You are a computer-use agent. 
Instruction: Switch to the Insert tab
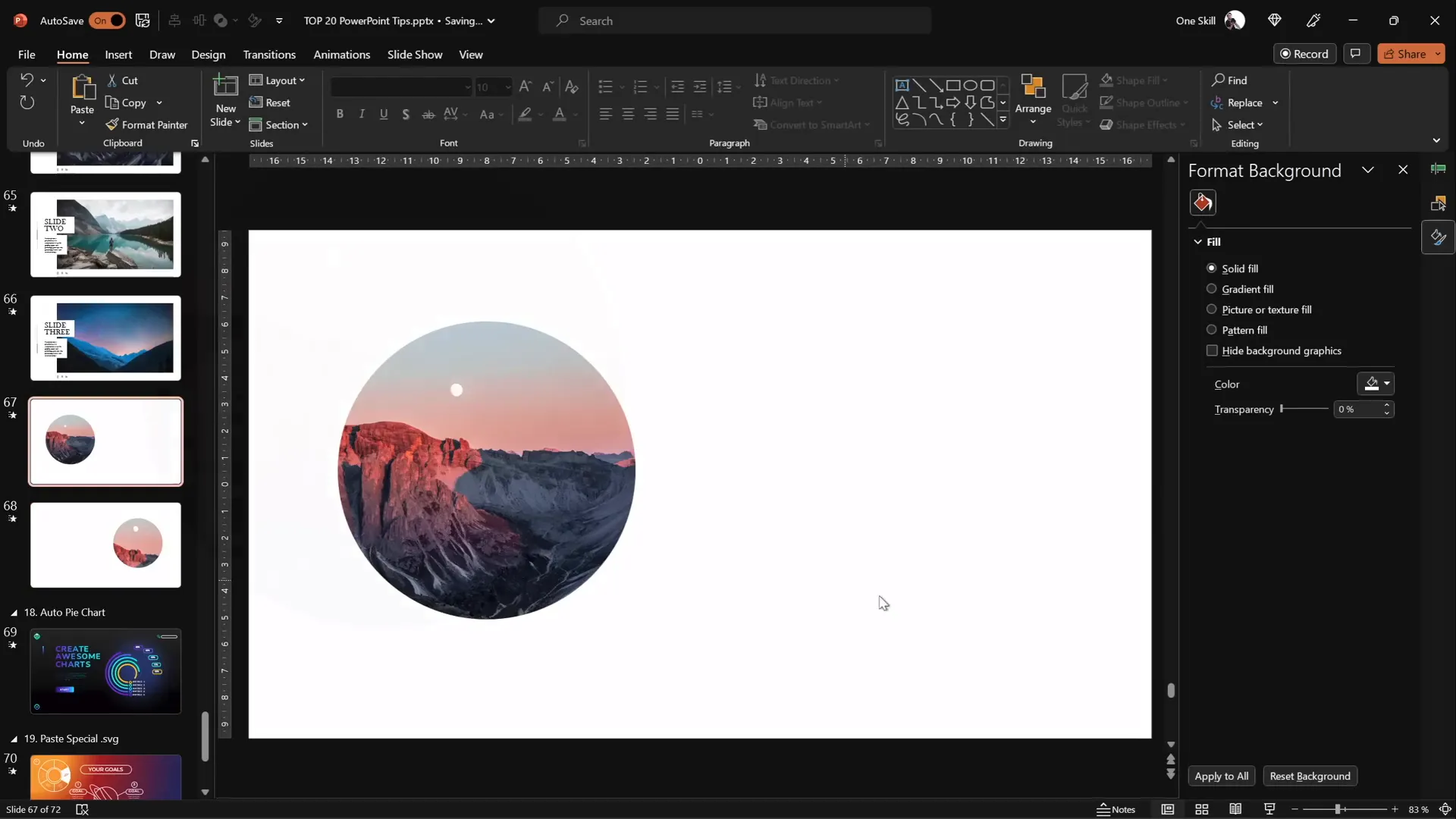[118, 55]
